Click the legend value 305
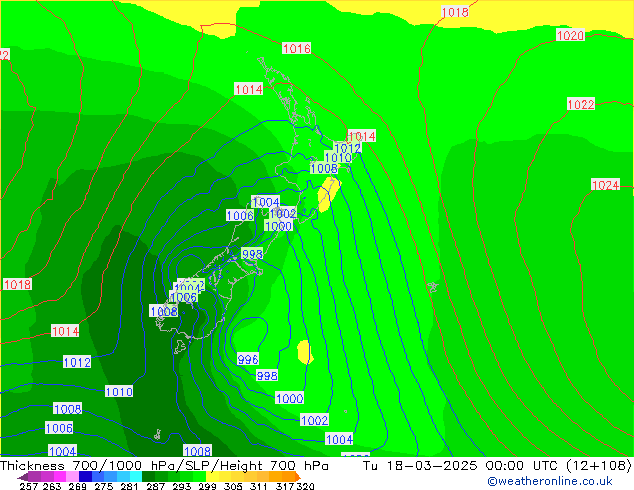 pos(233,486)
